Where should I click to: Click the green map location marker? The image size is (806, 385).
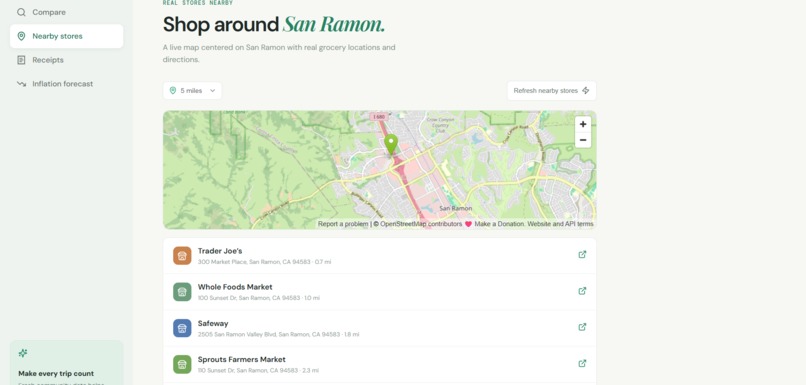click(391, 144)
